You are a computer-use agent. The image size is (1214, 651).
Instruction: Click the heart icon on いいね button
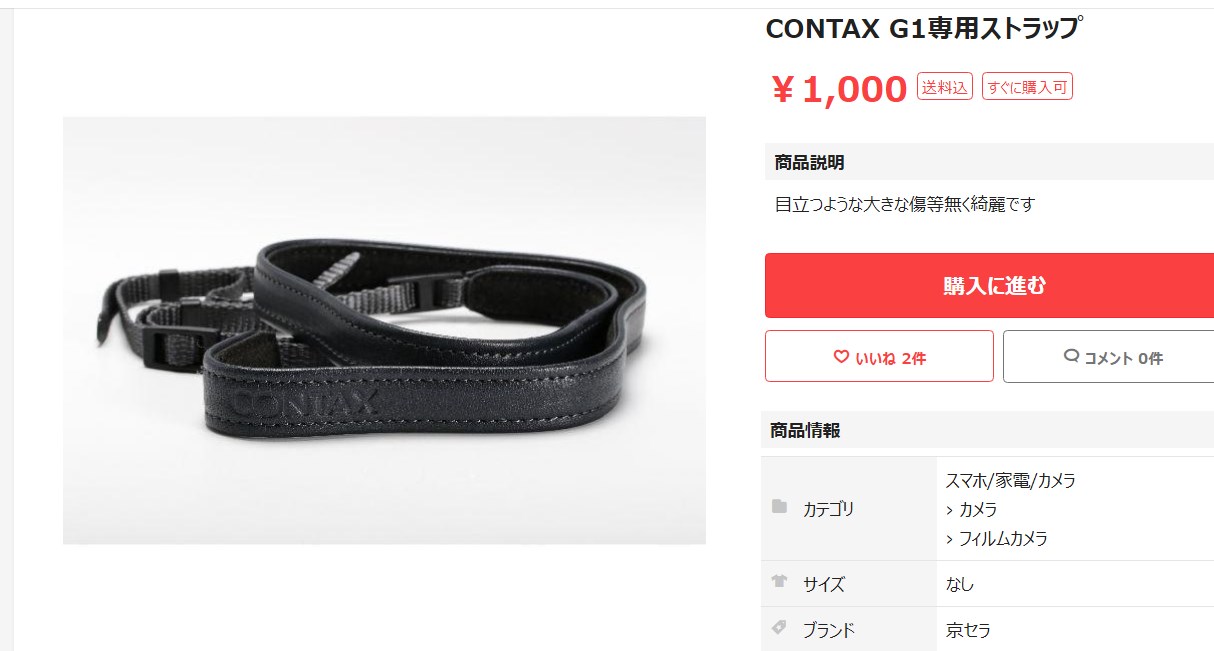click(x=841, y=357)
